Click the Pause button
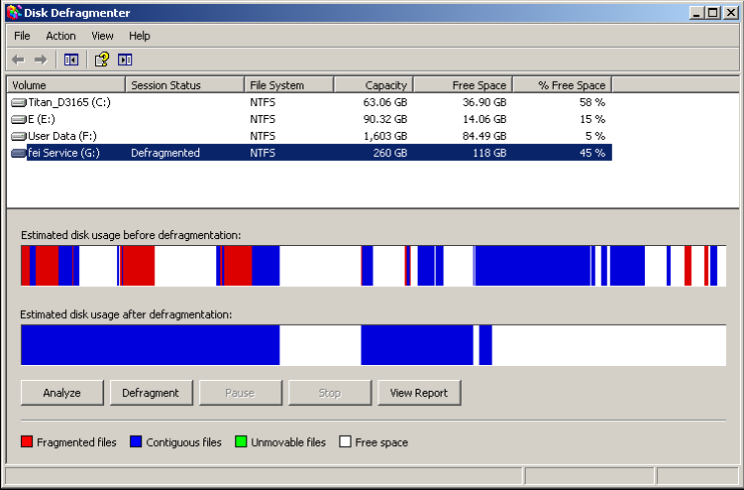 (241, 393)
